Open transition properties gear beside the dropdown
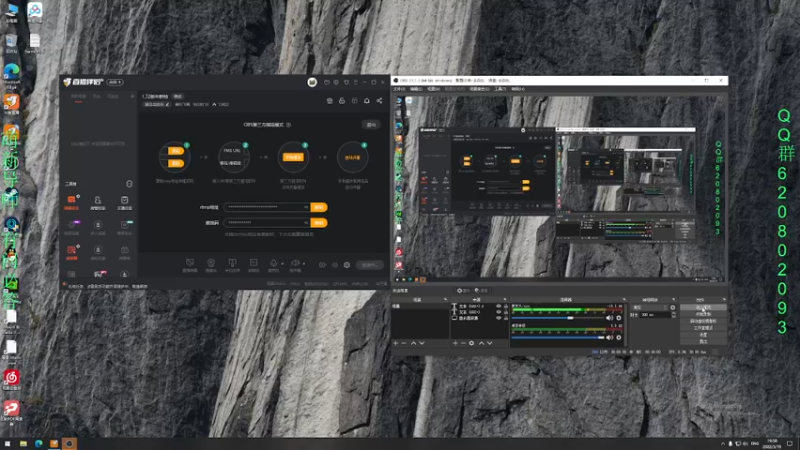This screenshot has height=450, width=800. click(672, 308)
